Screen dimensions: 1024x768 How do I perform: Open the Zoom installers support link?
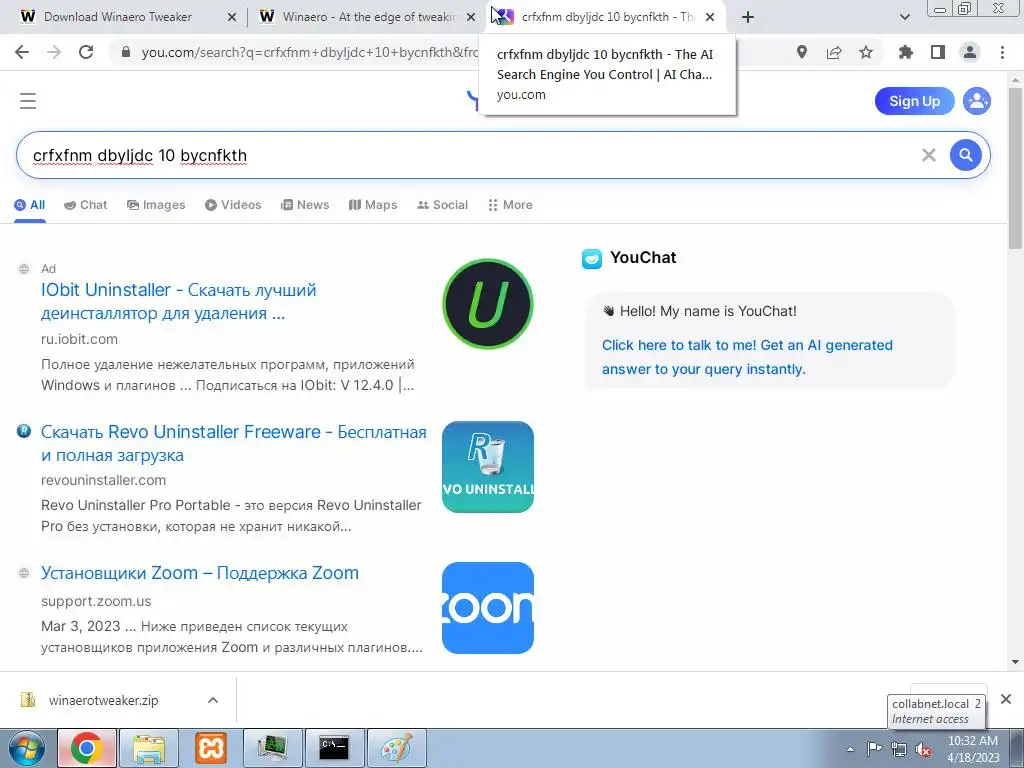tap(200, 573)
